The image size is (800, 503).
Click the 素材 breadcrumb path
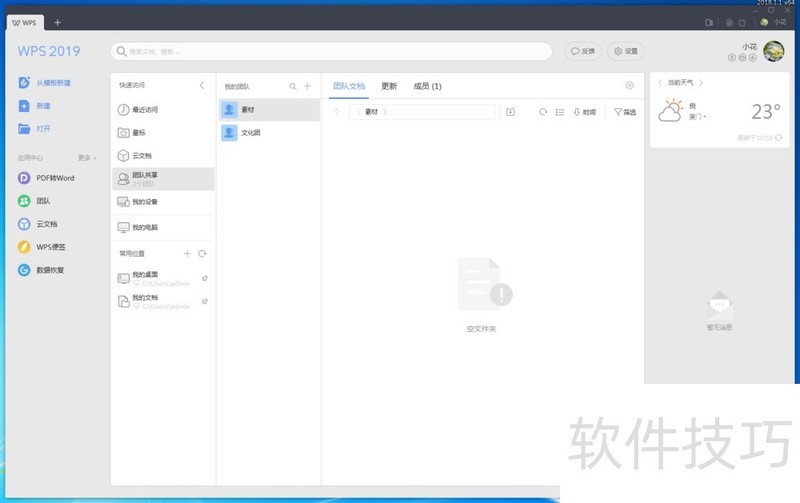pyautogui.click(x=371, y=112)
